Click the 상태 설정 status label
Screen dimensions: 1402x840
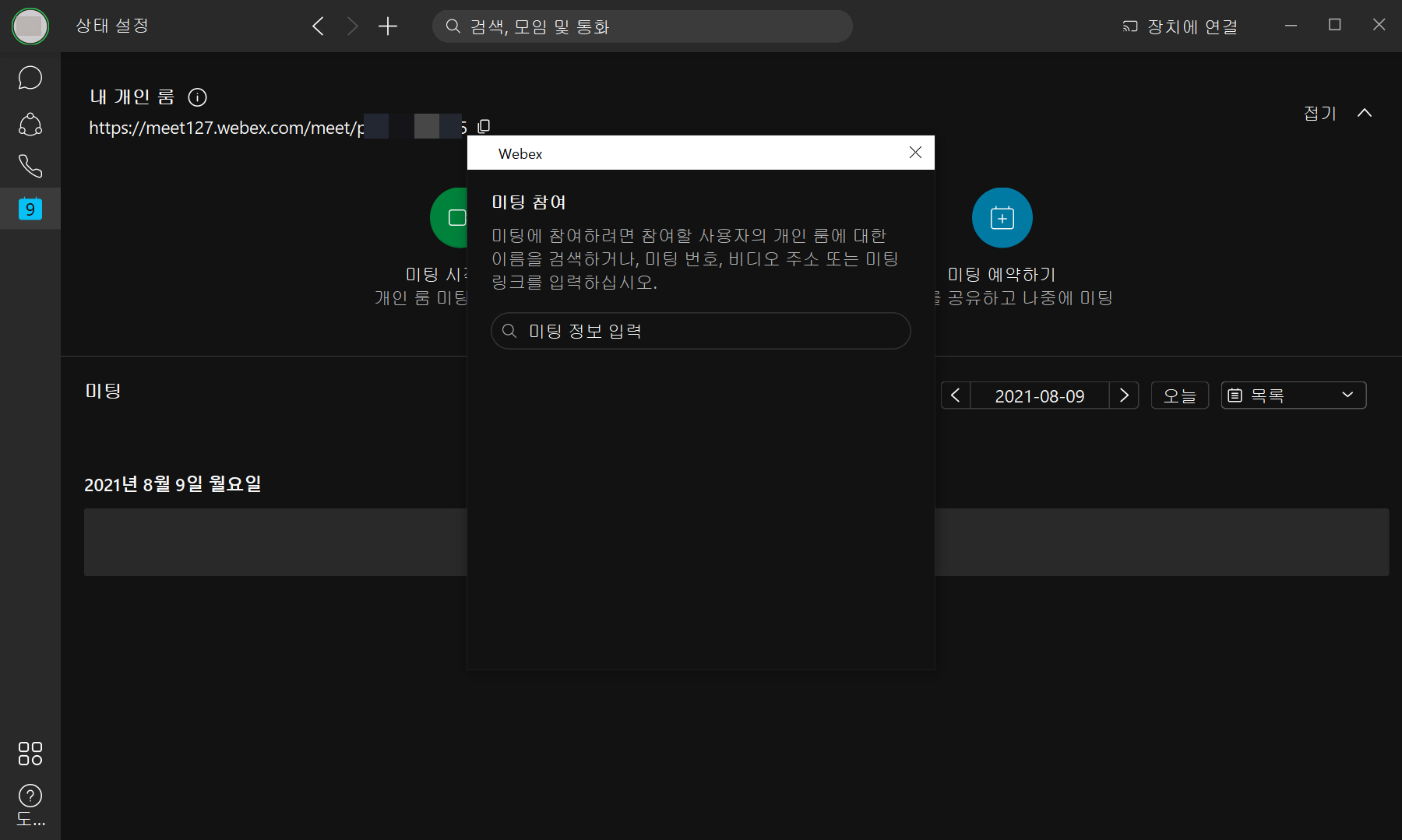[112, 26]
